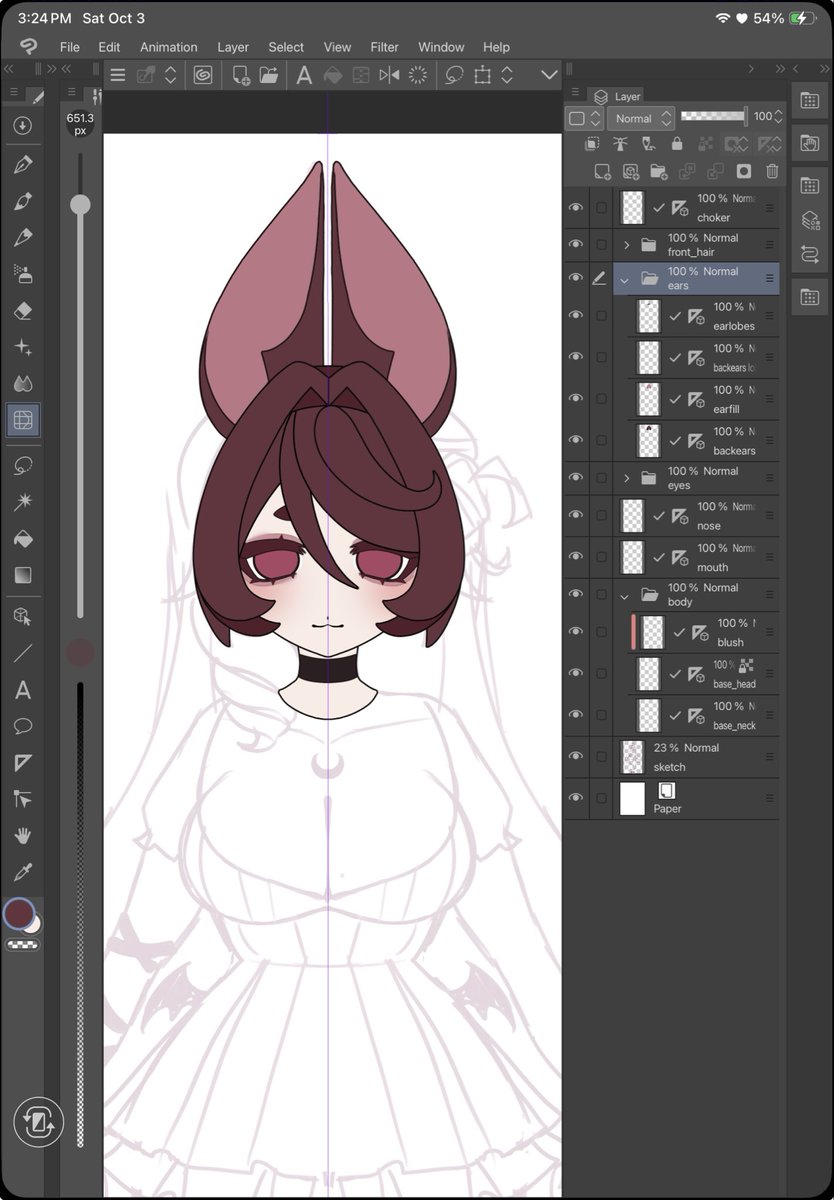Click Open folder icon in command bar
Viewport: 834px width, 1200px height.
coord(268,75)
